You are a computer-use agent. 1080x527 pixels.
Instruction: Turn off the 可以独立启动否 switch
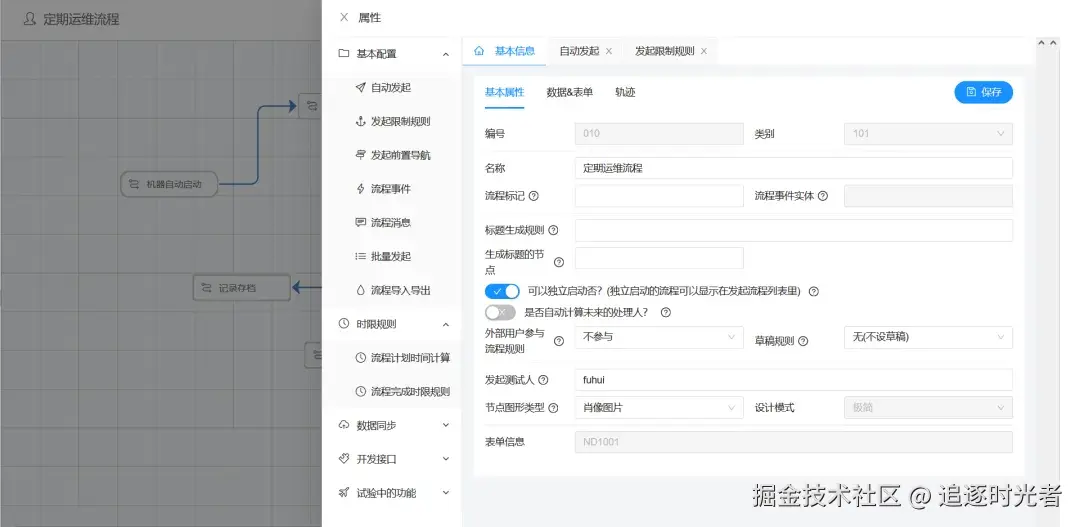coord(502,291)
